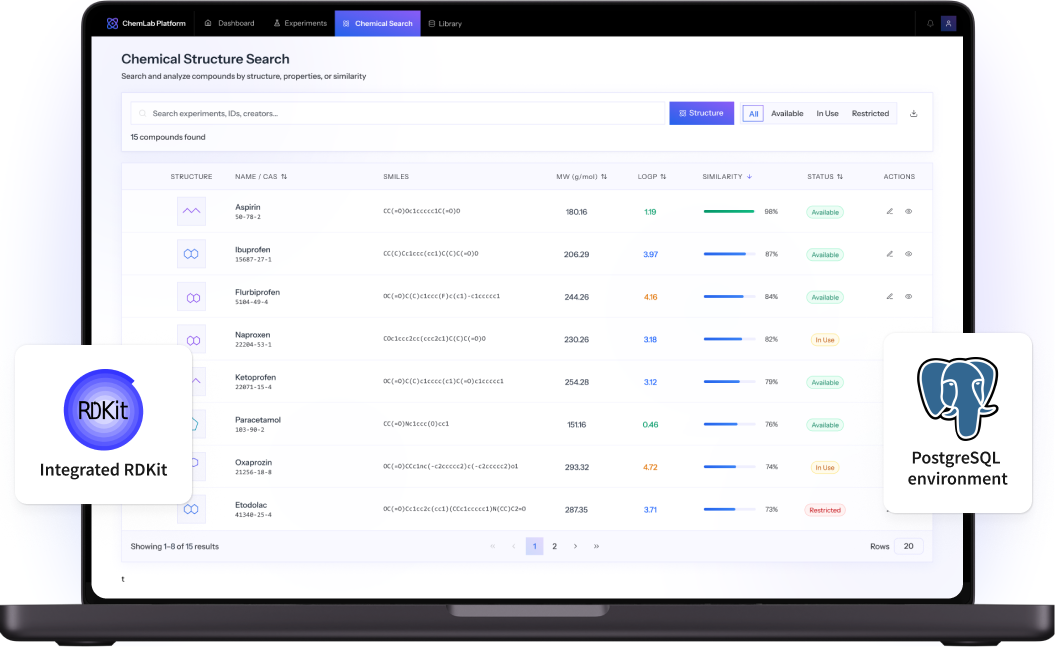Filter compounds by Restricted status
The width and height of the screenshot is (1055, 647).
point(870,114)
